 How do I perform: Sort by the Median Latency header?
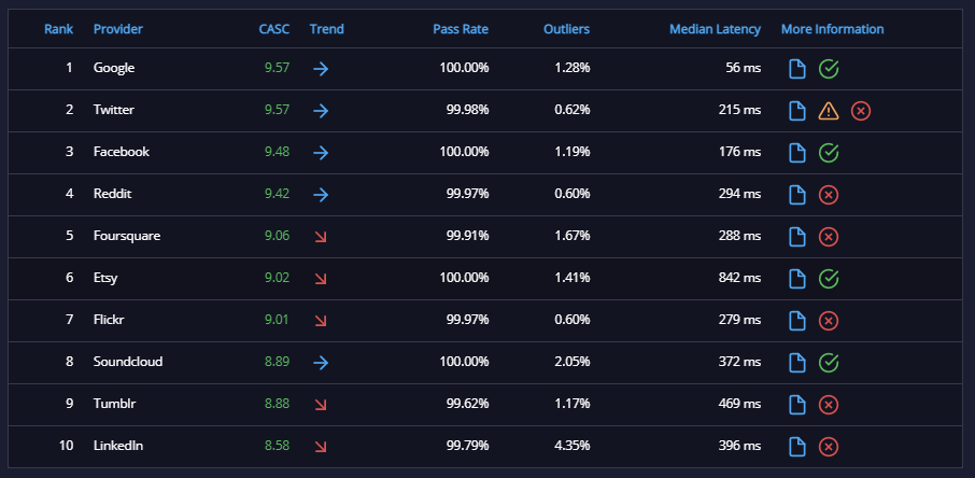(715, 29)
